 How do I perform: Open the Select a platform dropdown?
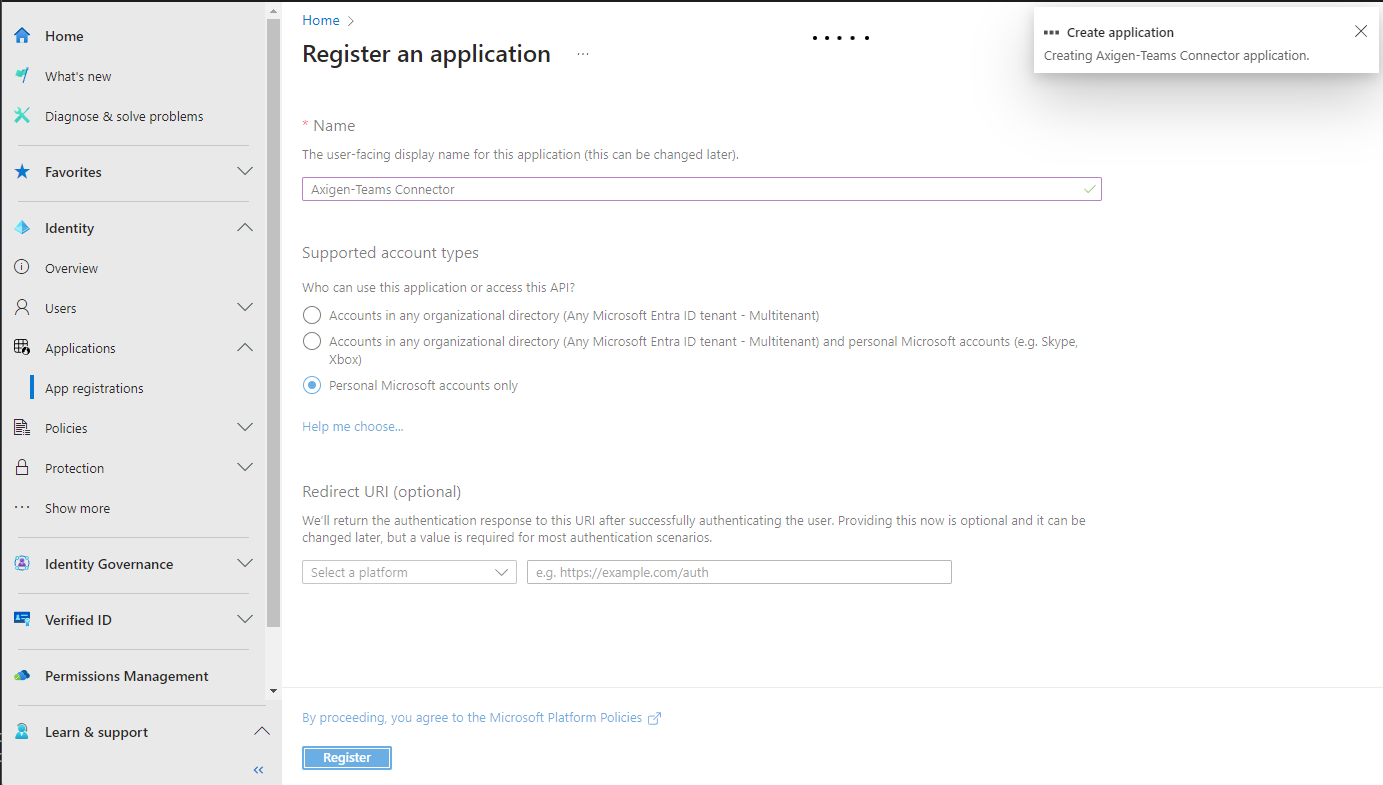[x=409, y=572]
